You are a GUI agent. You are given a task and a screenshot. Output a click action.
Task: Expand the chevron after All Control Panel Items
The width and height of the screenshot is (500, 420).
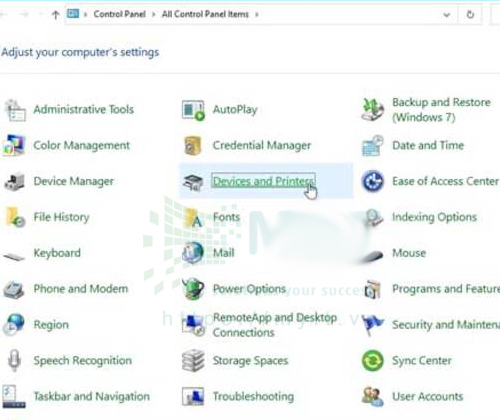tap(257, 15)
